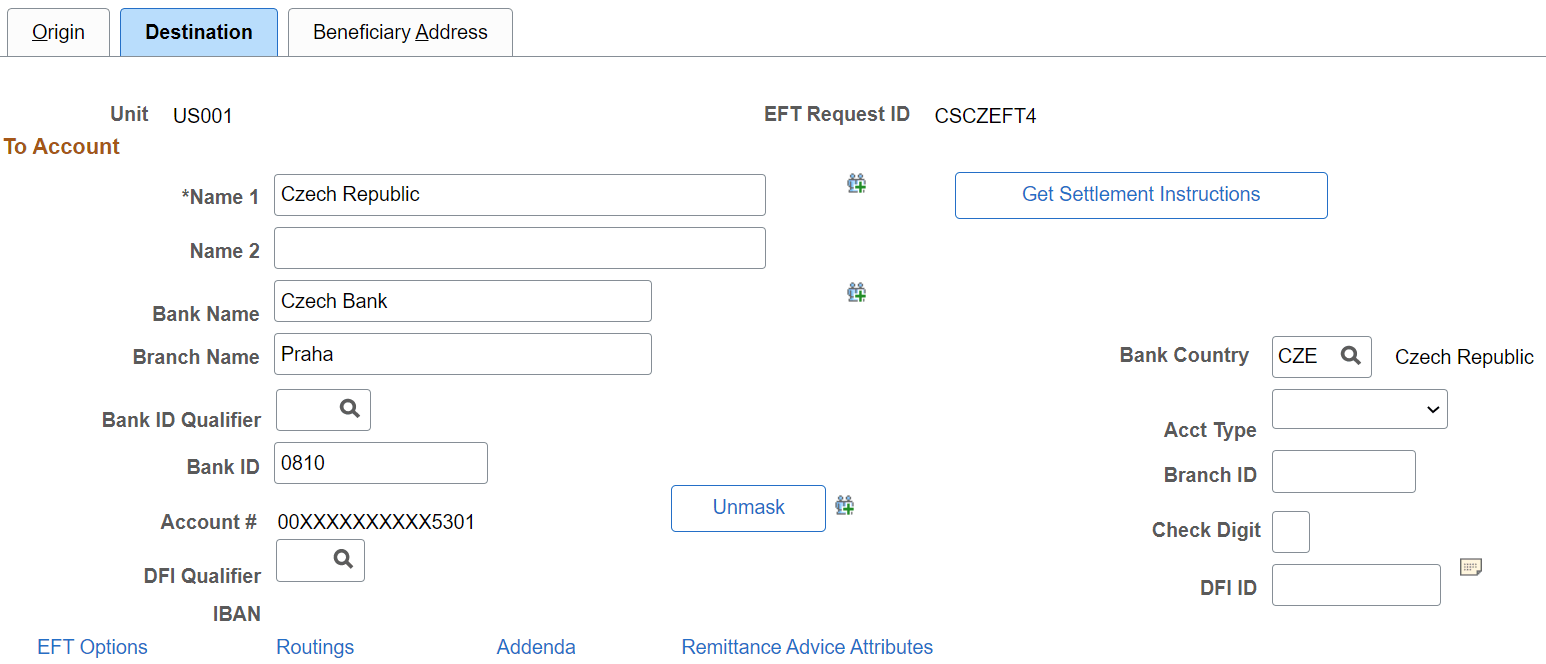Click the lookup icon beside Bank Name
1546x664 pixels.
pos(856,292)
